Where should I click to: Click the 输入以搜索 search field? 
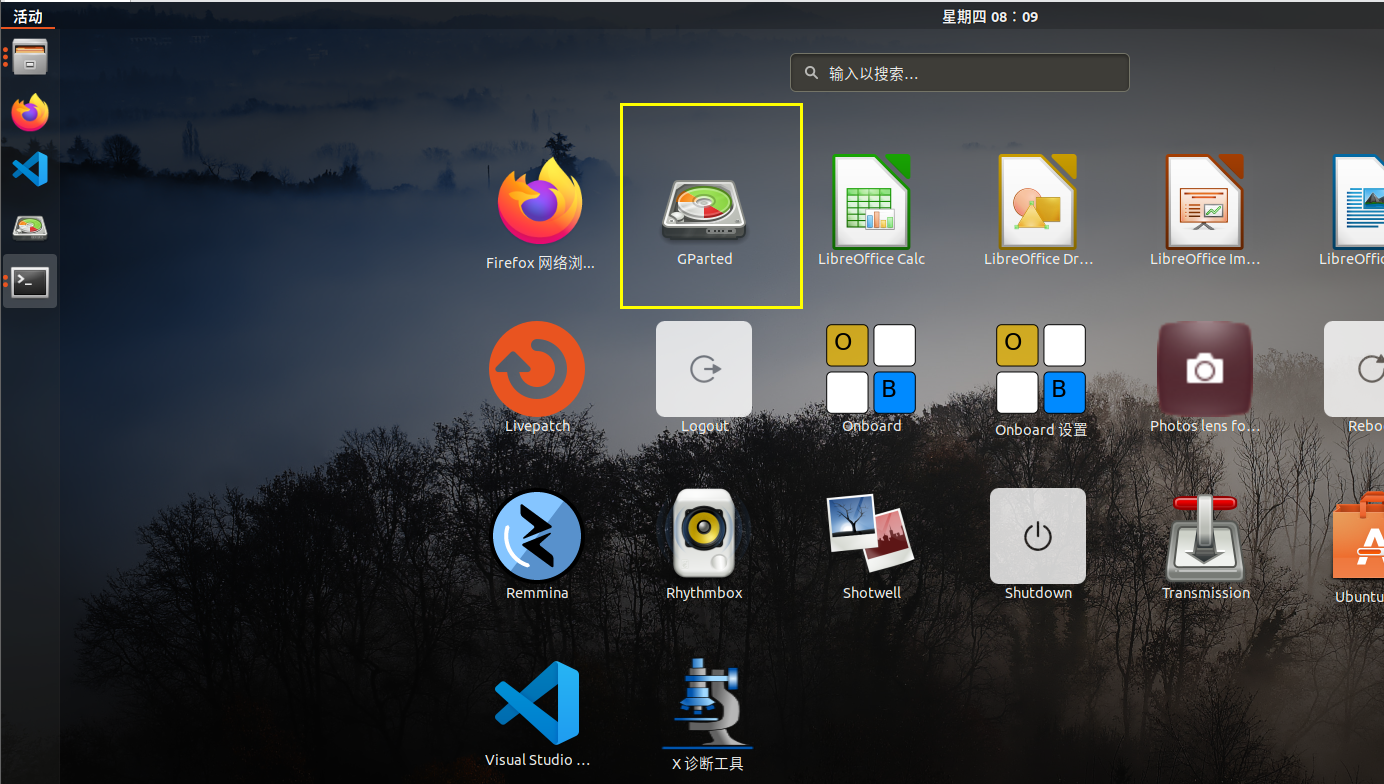click(x=960, y=73)
